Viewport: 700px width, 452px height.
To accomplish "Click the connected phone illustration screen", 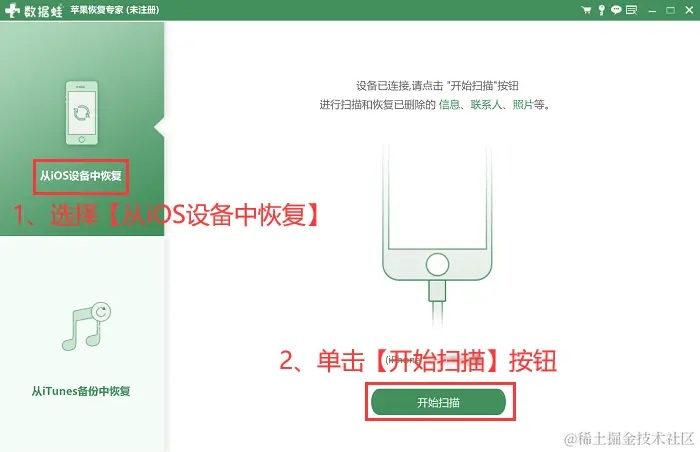I will coord(437,197).
